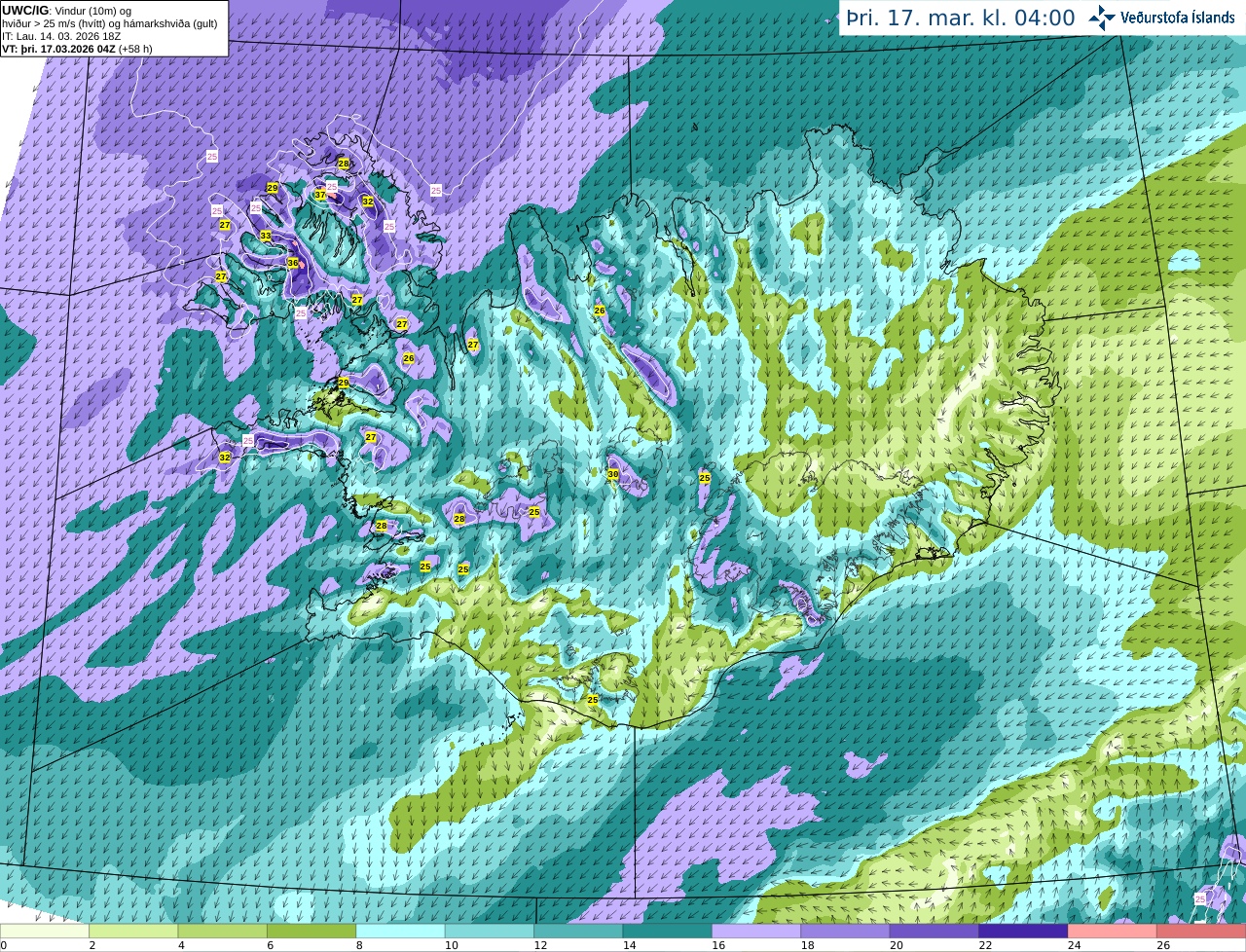Click the legend tick label 2
1246x952 pixels.
pyautogui.click(x=92, y=945)
